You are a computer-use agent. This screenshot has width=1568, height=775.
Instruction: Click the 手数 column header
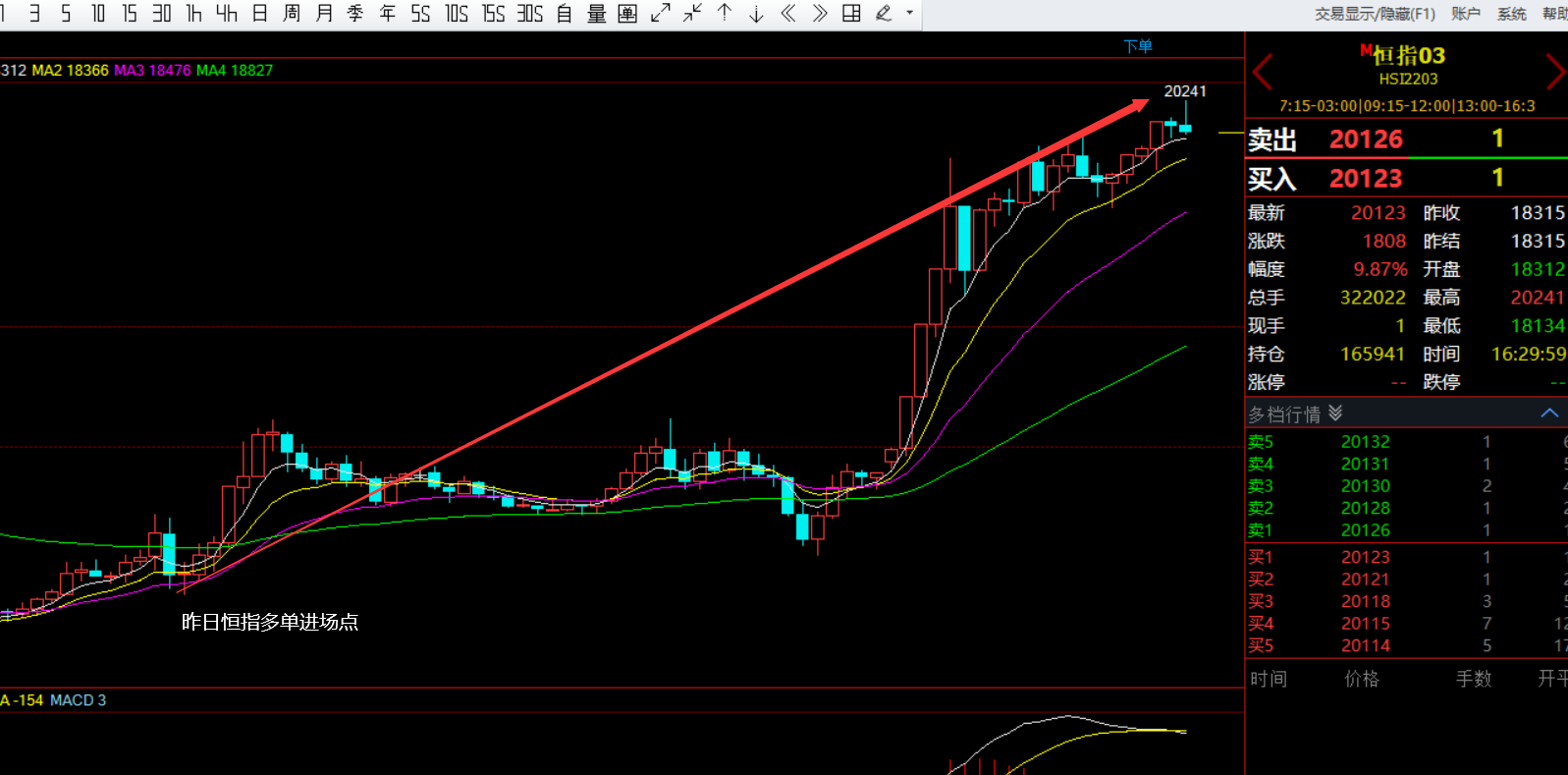pyautogui.click(x=1474, y=679)
